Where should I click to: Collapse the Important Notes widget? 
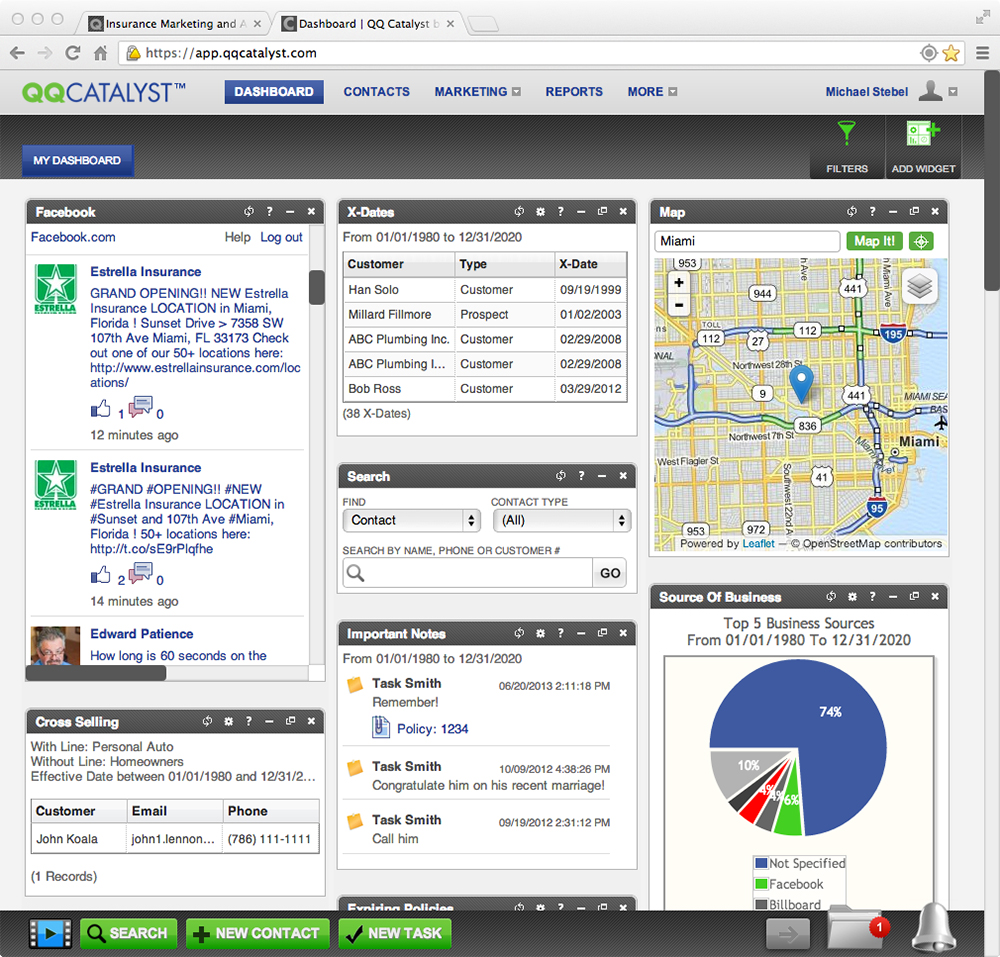pyautogui.click(x=581, y=633)
